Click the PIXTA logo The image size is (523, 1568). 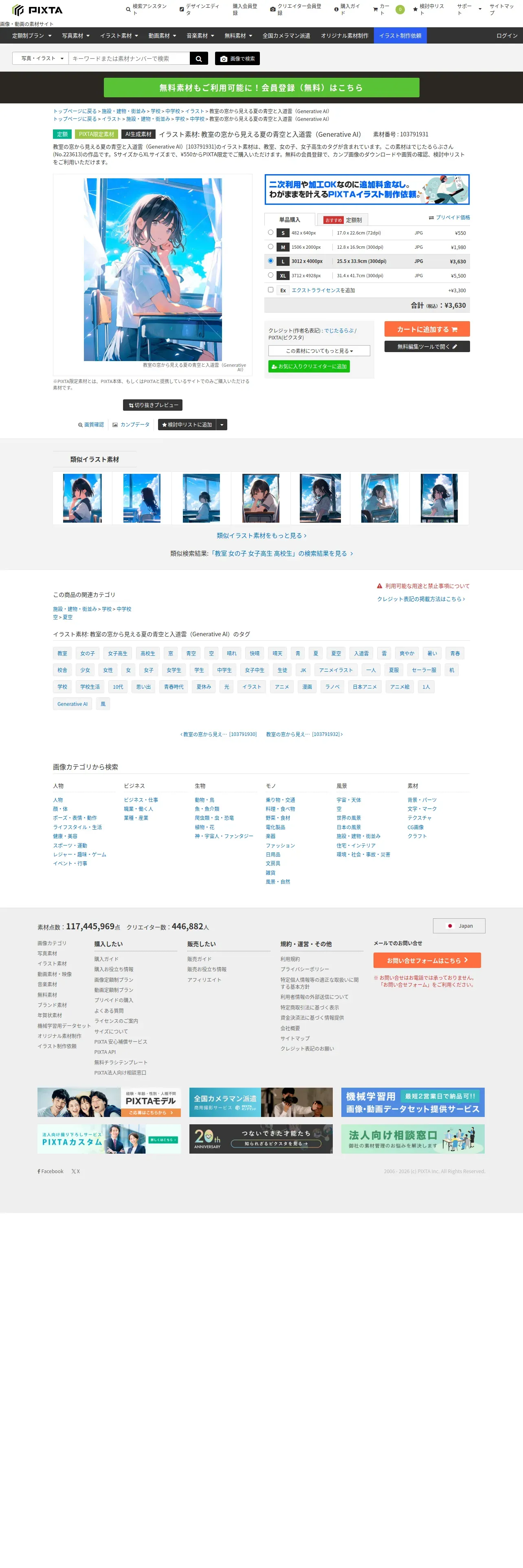coord(37,10)
